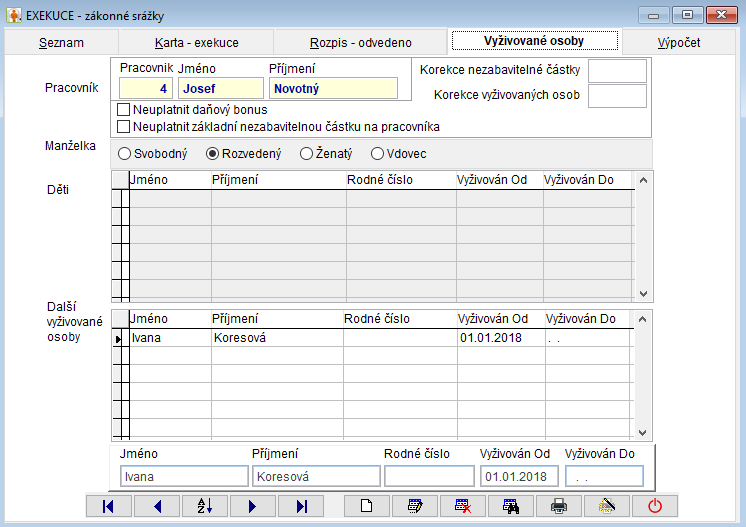Click the empty bottom Rodné číslo field
This screenshot has height=527, width=746.
[430, 476]
